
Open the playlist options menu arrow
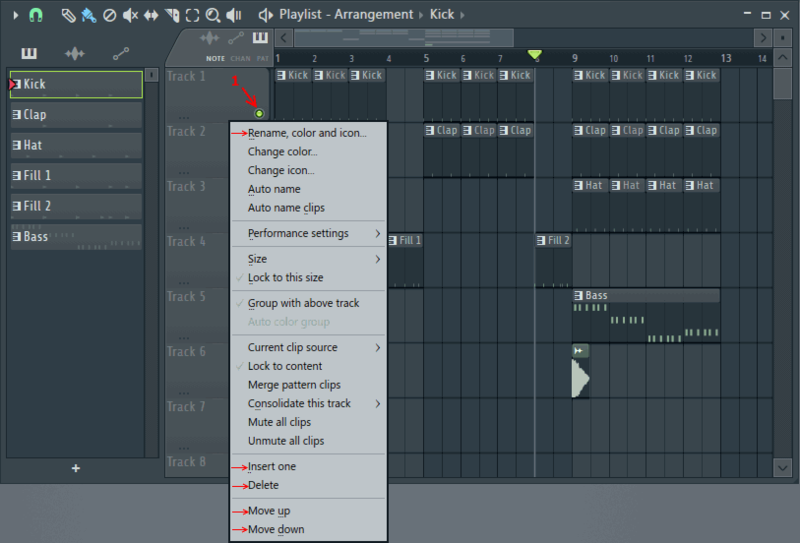(16, 15)
